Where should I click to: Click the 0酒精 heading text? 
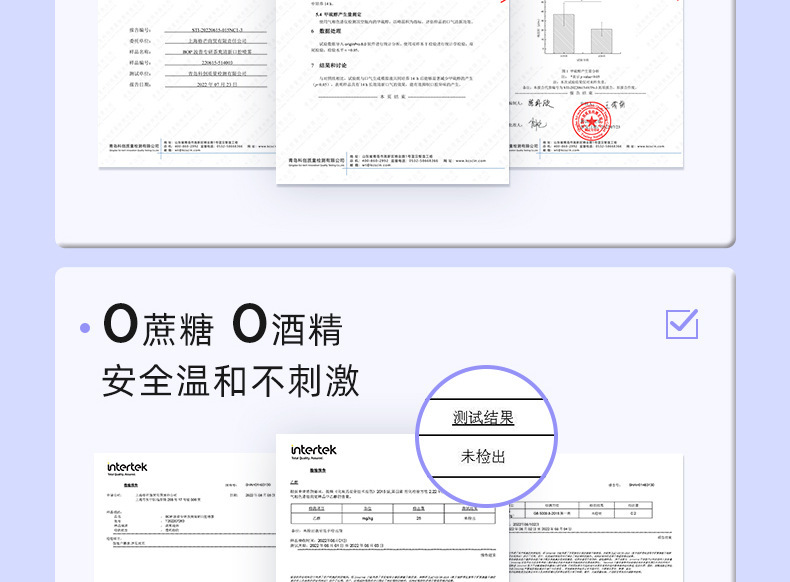click(288, 325)
